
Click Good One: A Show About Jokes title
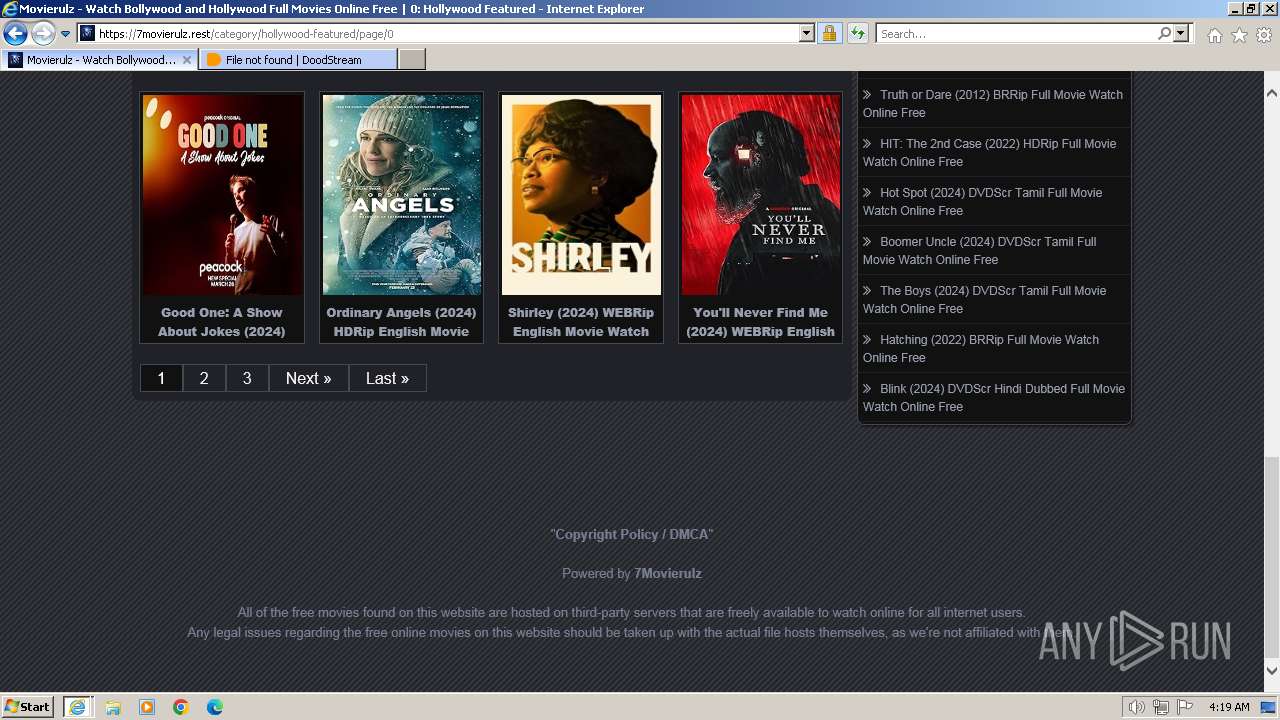222,322
